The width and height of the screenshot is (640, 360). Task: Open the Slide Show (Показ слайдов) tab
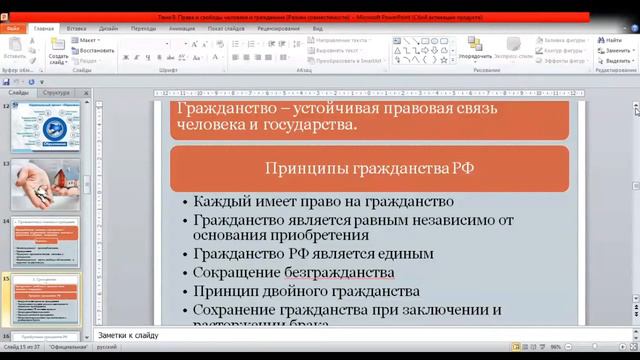(226, 29)
